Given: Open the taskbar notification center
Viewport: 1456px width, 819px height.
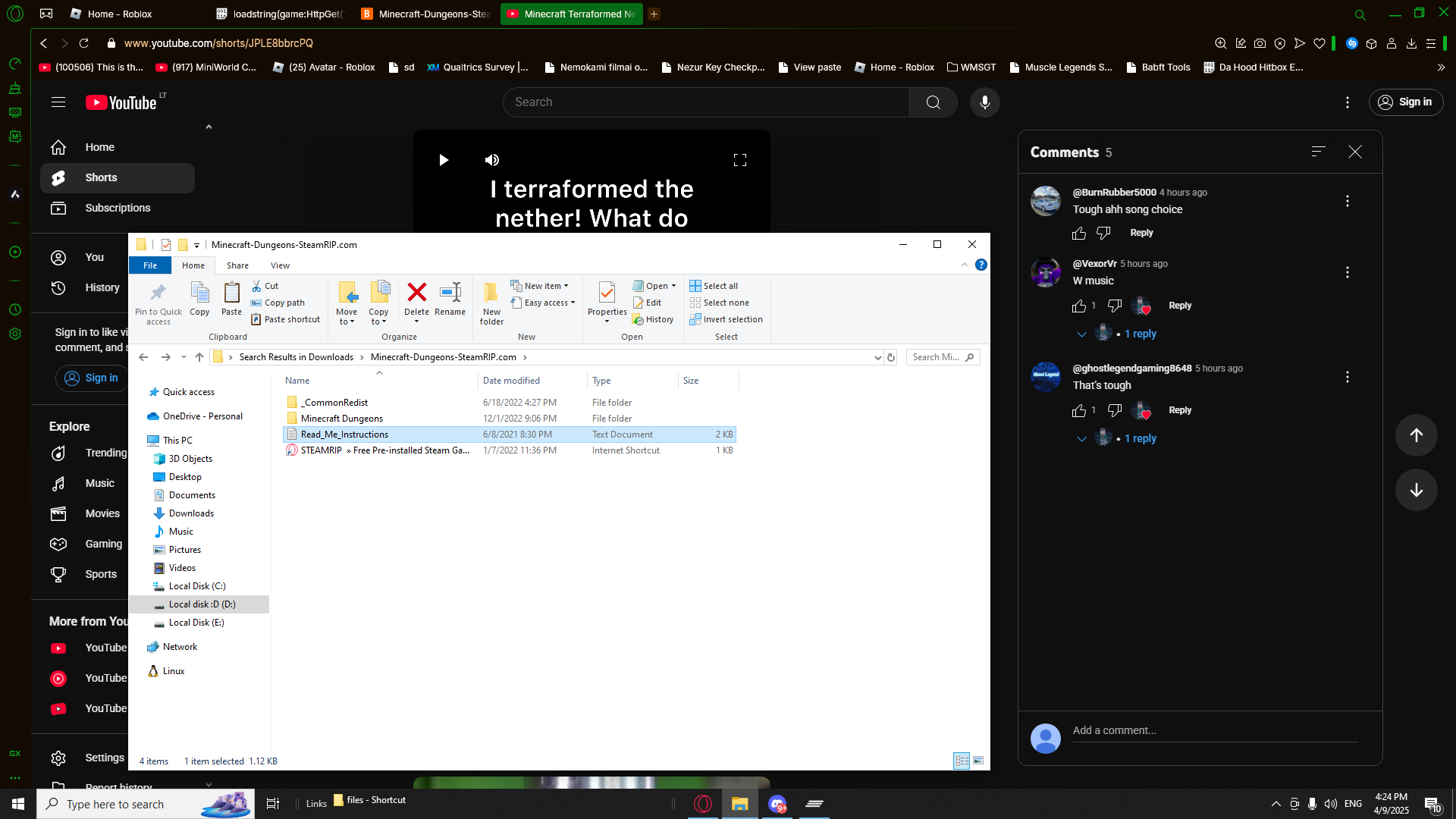Looking at the screenshot, I should (x=1432, y=804).
